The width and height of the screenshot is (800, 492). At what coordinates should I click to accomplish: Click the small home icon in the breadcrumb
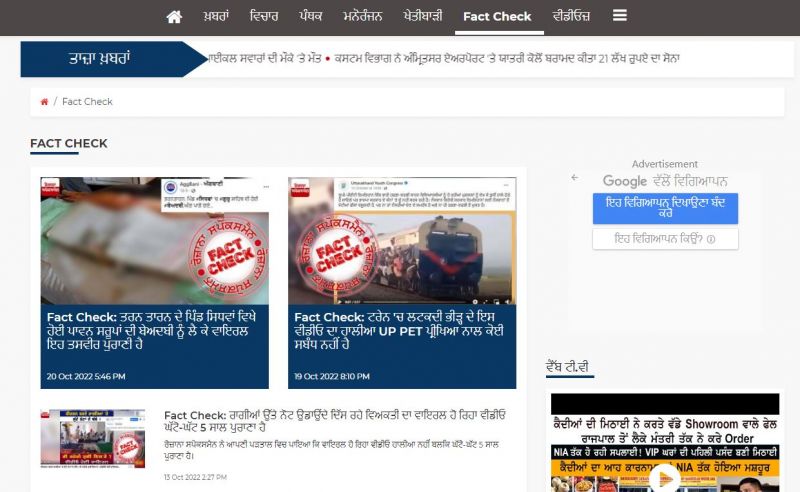click(x=44, y=102)
